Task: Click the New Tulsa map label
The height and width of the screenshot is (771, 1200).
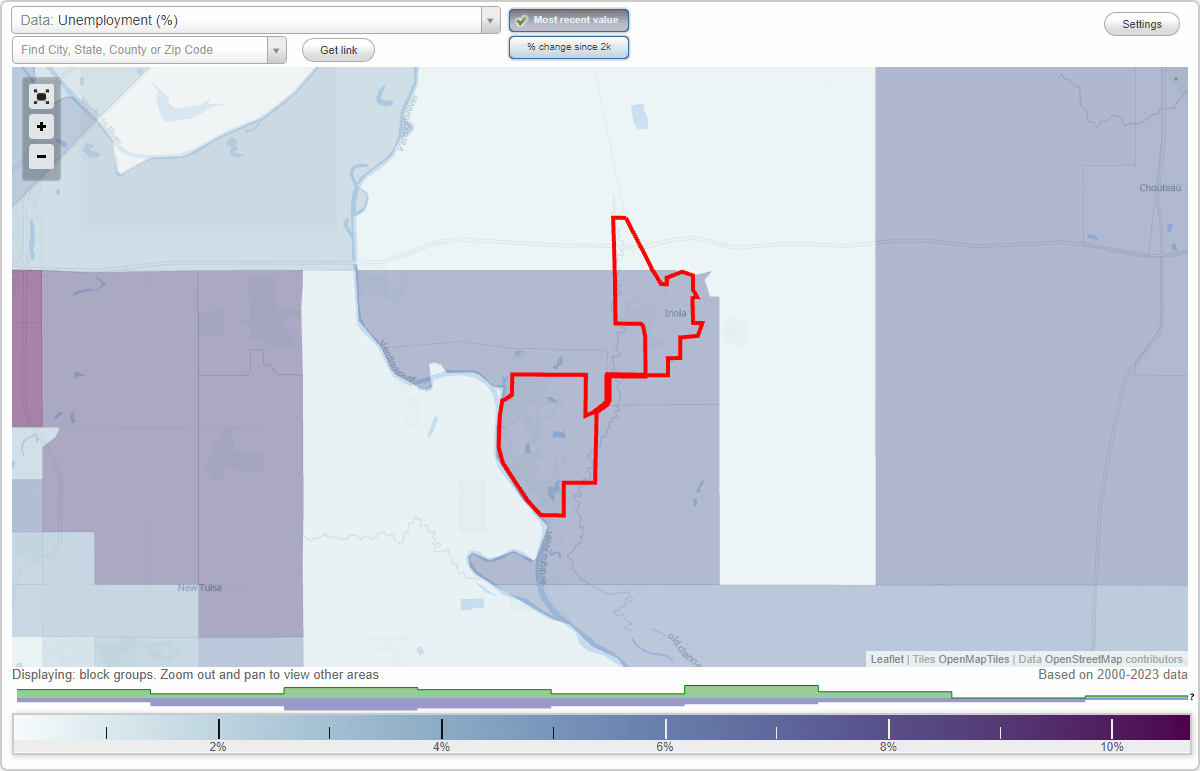Action: [x=200, y=588]
